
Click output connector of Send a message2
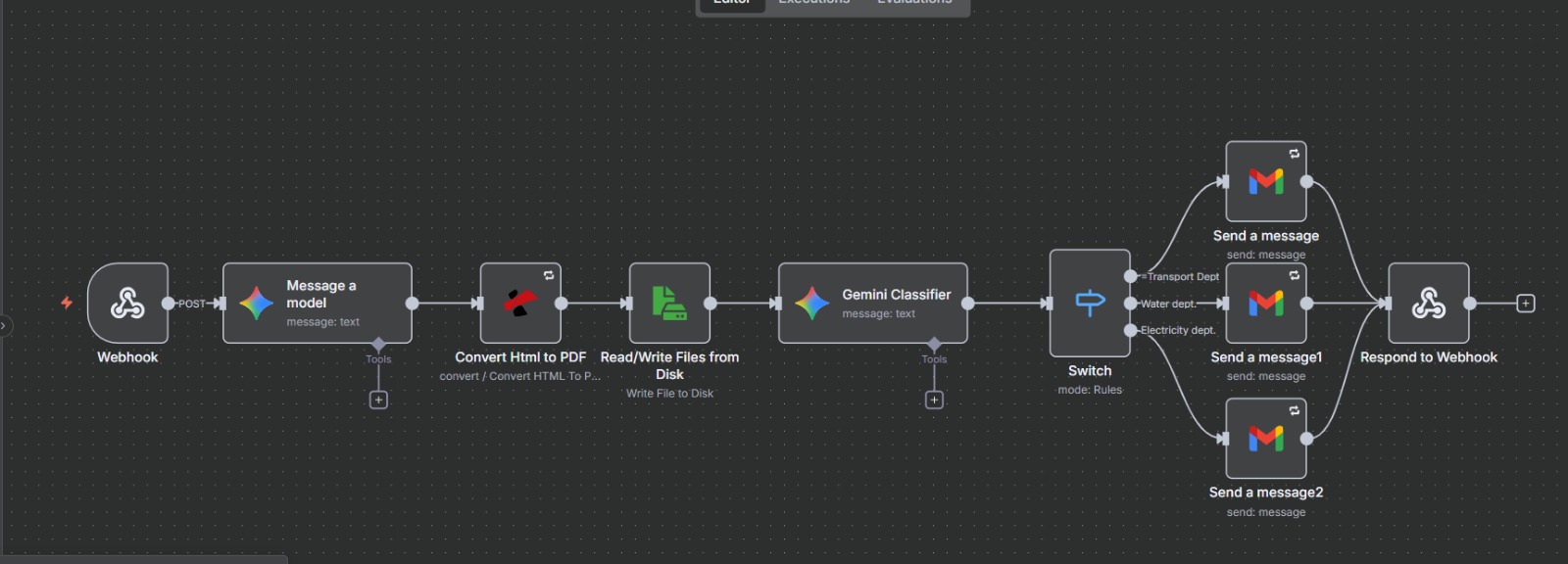[x=1307, y=438]
